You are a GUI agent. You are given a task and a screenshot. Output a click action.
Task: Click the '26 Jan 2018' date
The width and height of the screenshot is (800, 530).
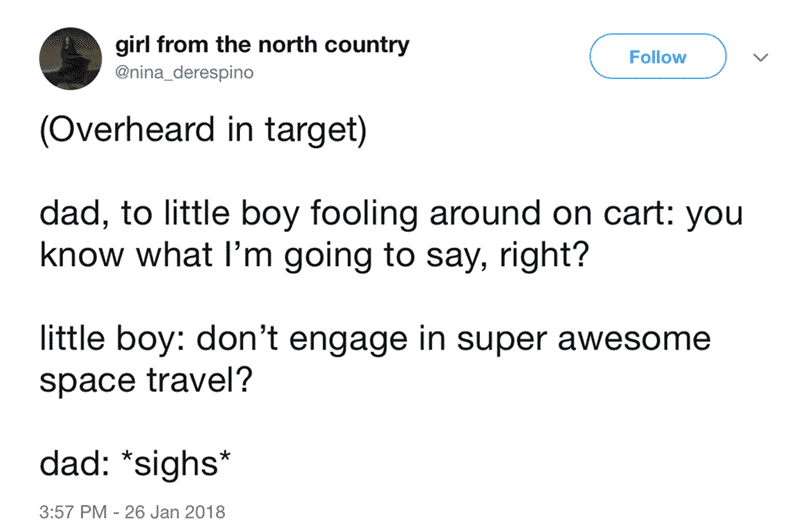click(175, 512)
